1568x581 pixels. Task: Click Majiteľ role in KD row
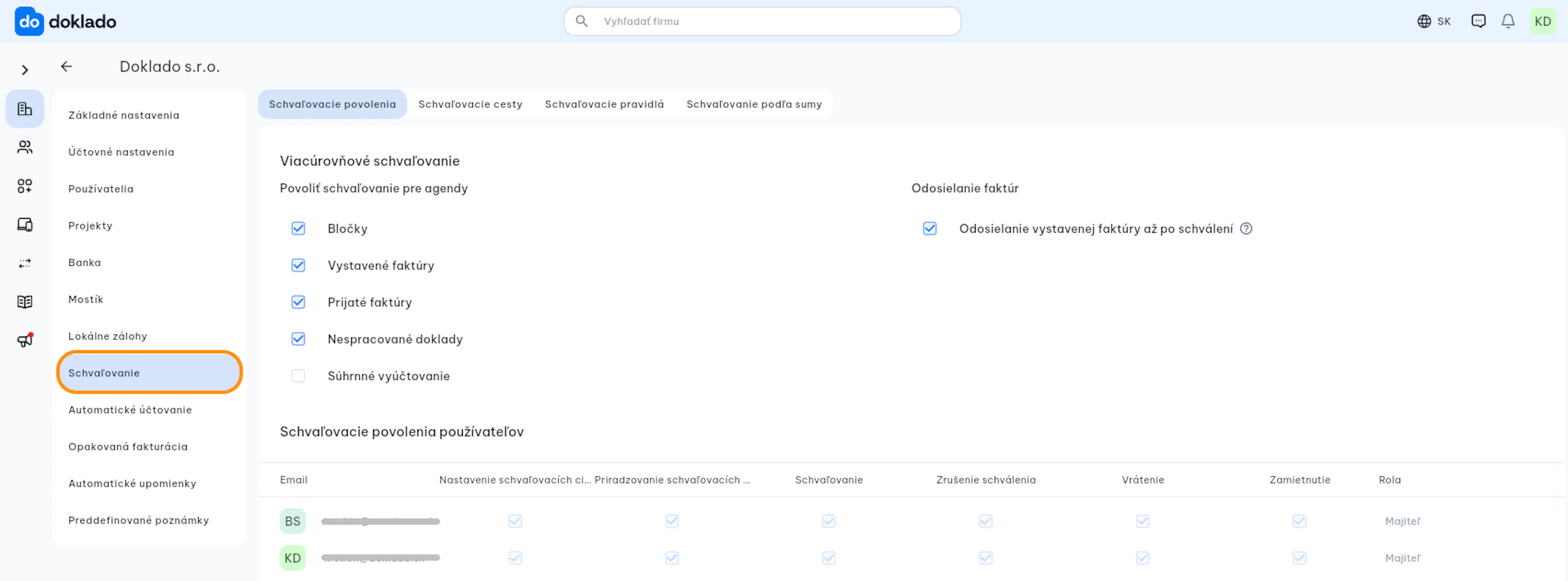1403,559
